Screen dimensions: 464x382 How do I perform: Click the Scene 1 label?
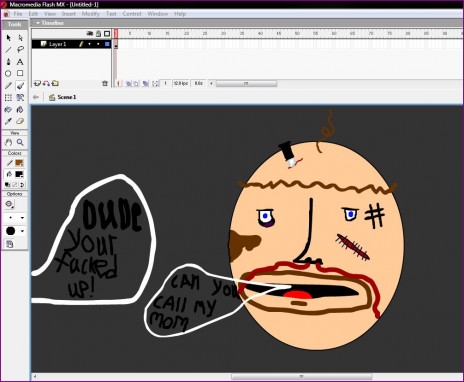pos(67,97)
